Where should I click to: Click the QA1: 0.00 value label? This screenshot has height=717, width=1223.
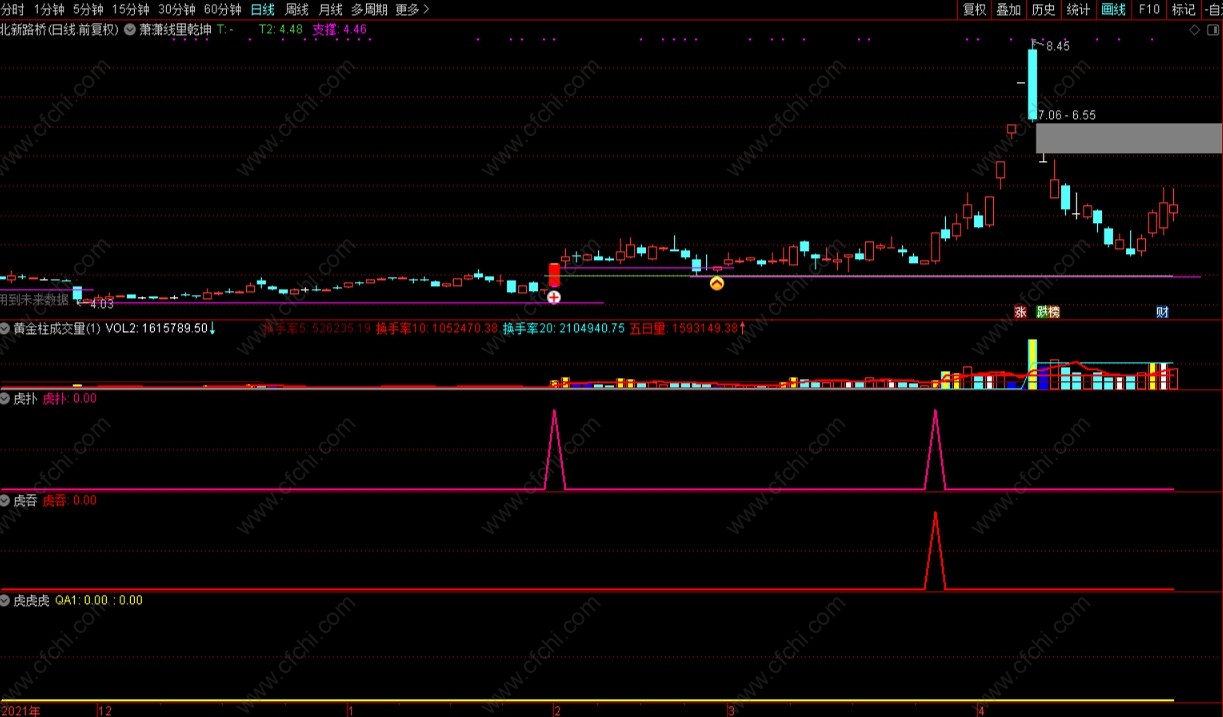click(x=81, y=600)
